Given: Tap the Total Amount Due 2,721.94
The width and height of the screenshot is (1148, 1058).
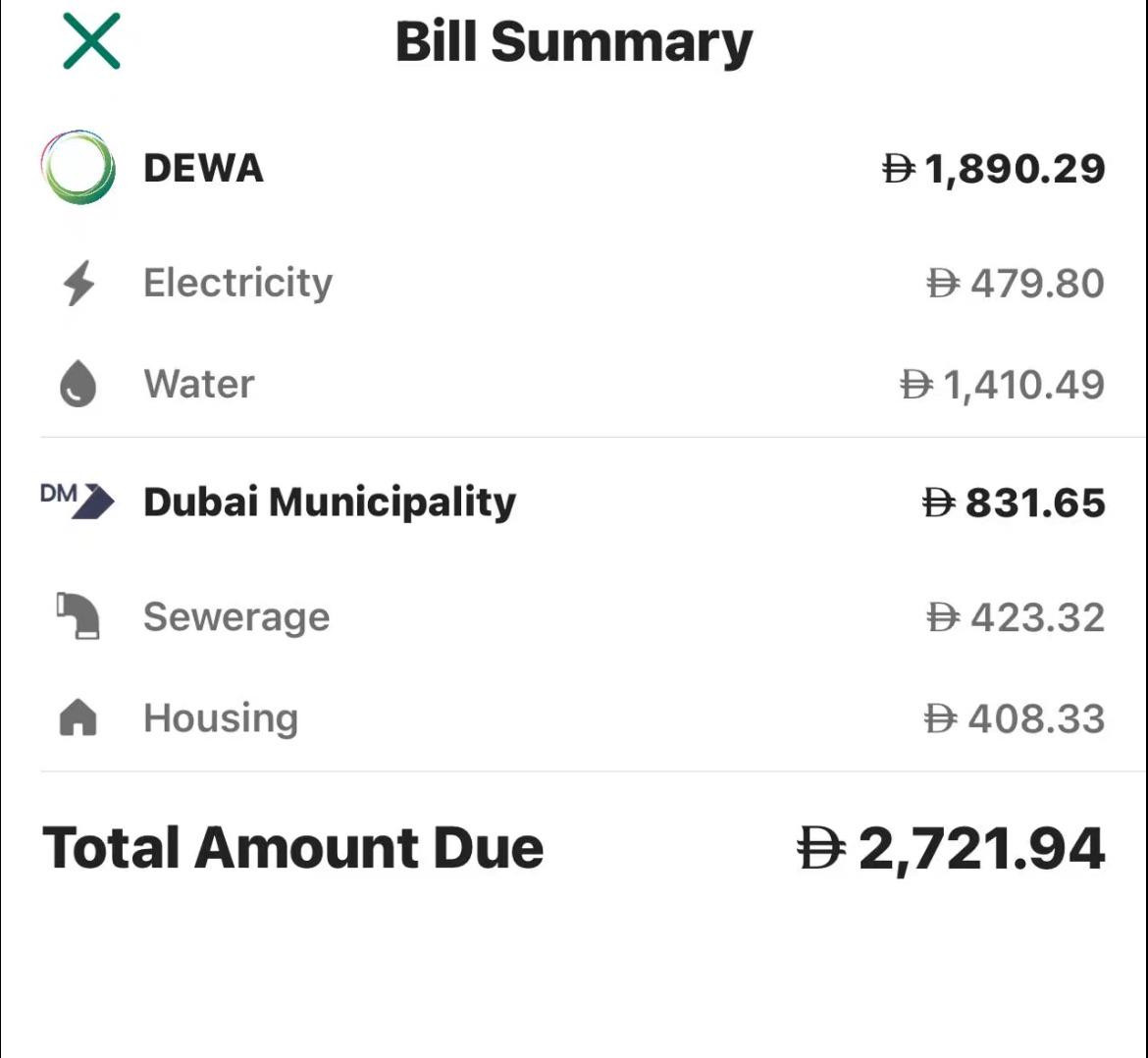Looking at the screenshot, I should (951, 849).
